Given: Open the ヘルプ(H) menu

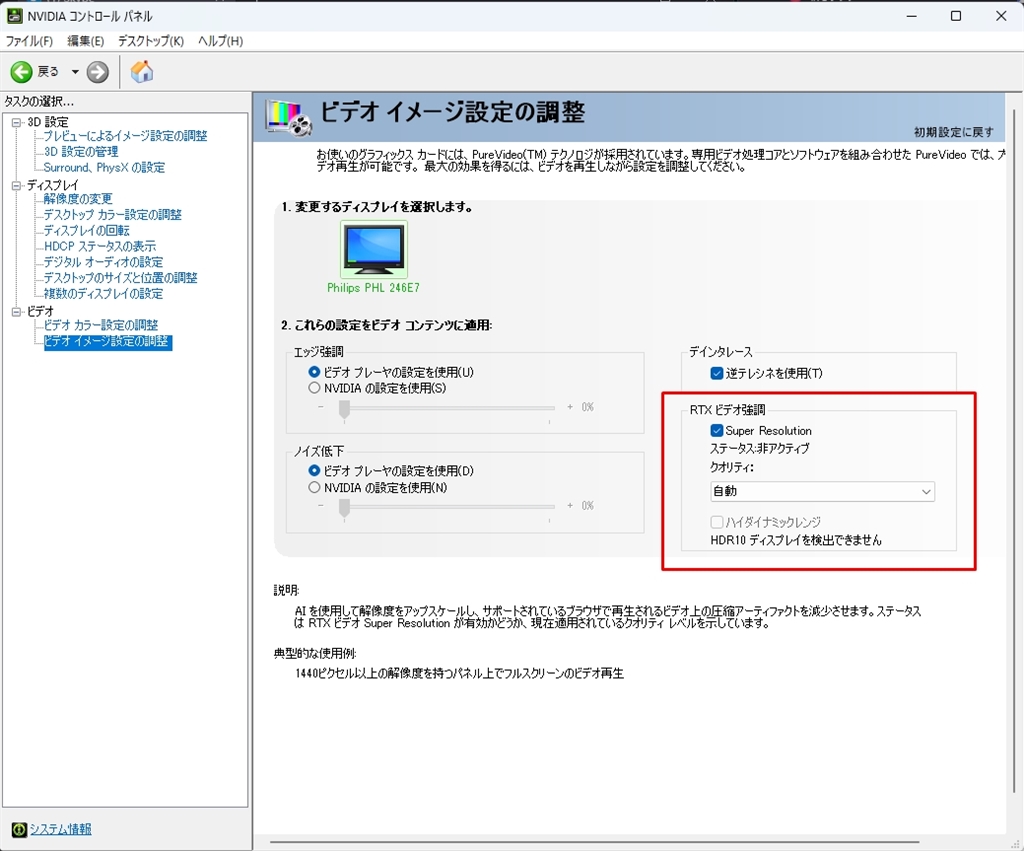Looking at the screenshot, I should (221, 41).
